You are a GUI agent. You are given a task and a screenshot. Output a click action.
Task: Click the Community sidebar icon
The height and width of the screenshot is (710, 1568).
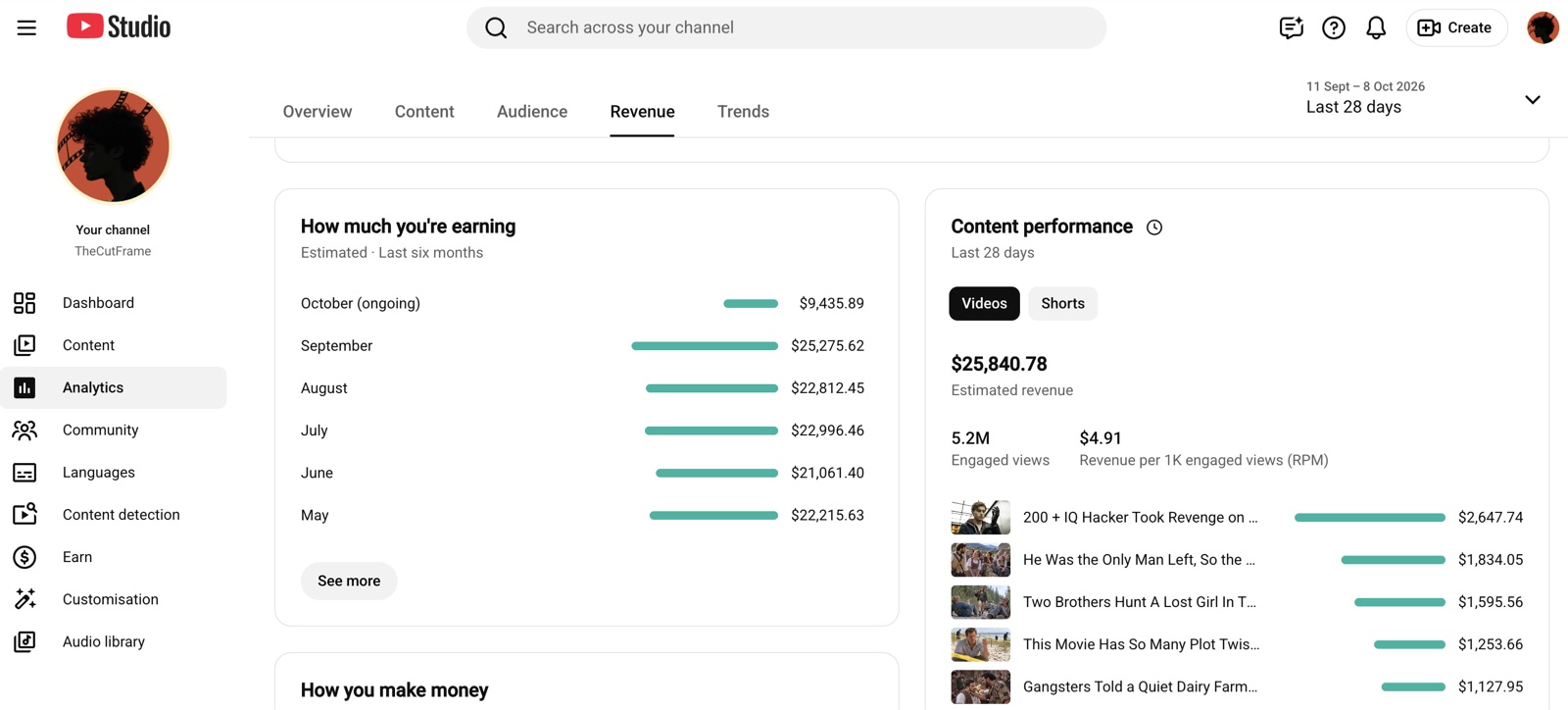click(24, 430)
